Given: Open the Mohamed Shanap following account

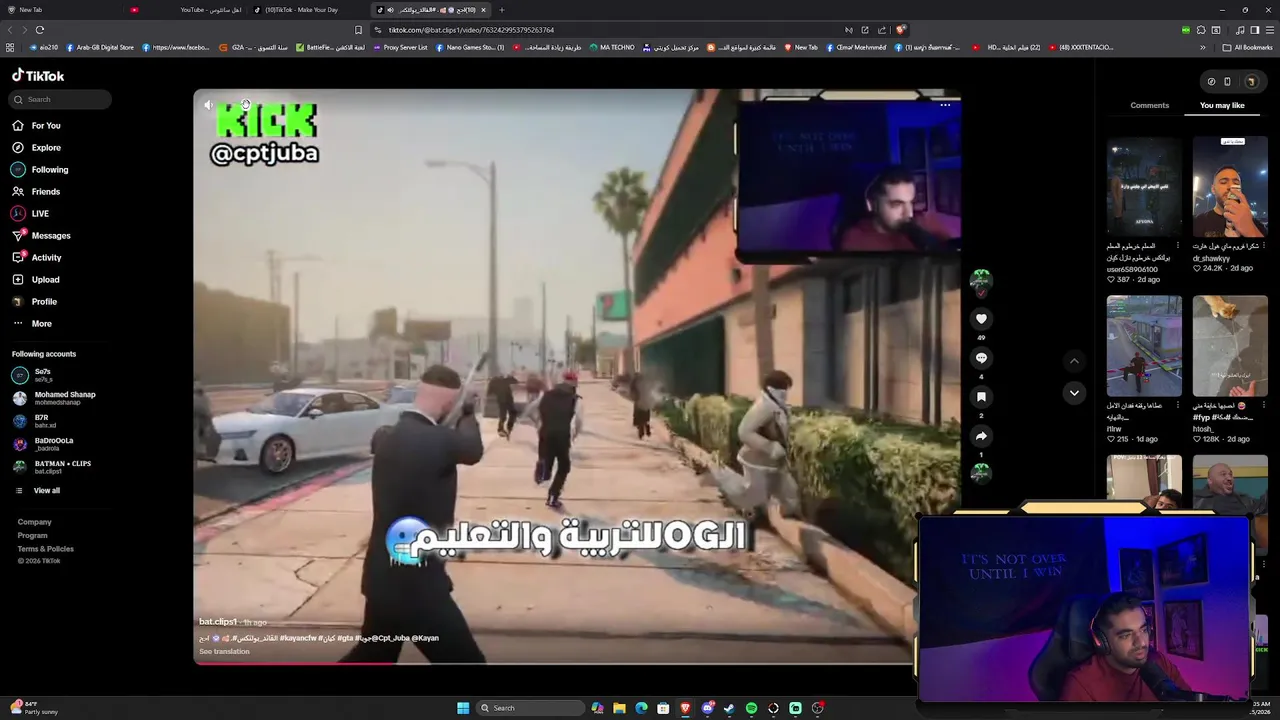Looking at the screenshot, I should tap(53, 398).
